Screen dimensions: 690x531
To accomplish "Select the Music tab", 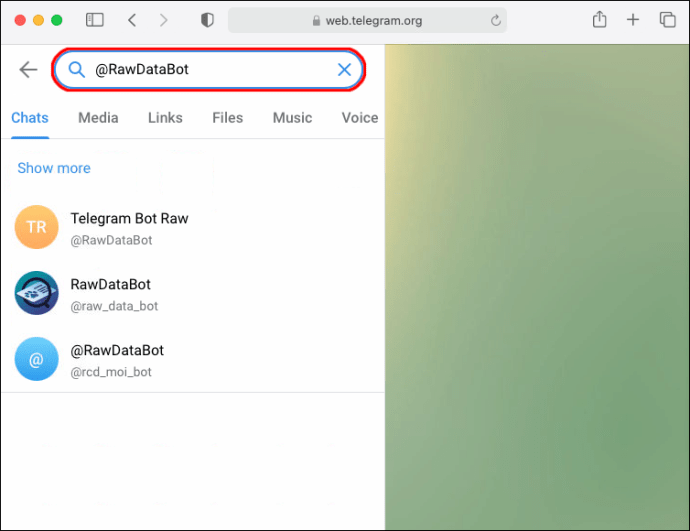I will [x=292, y=118].
